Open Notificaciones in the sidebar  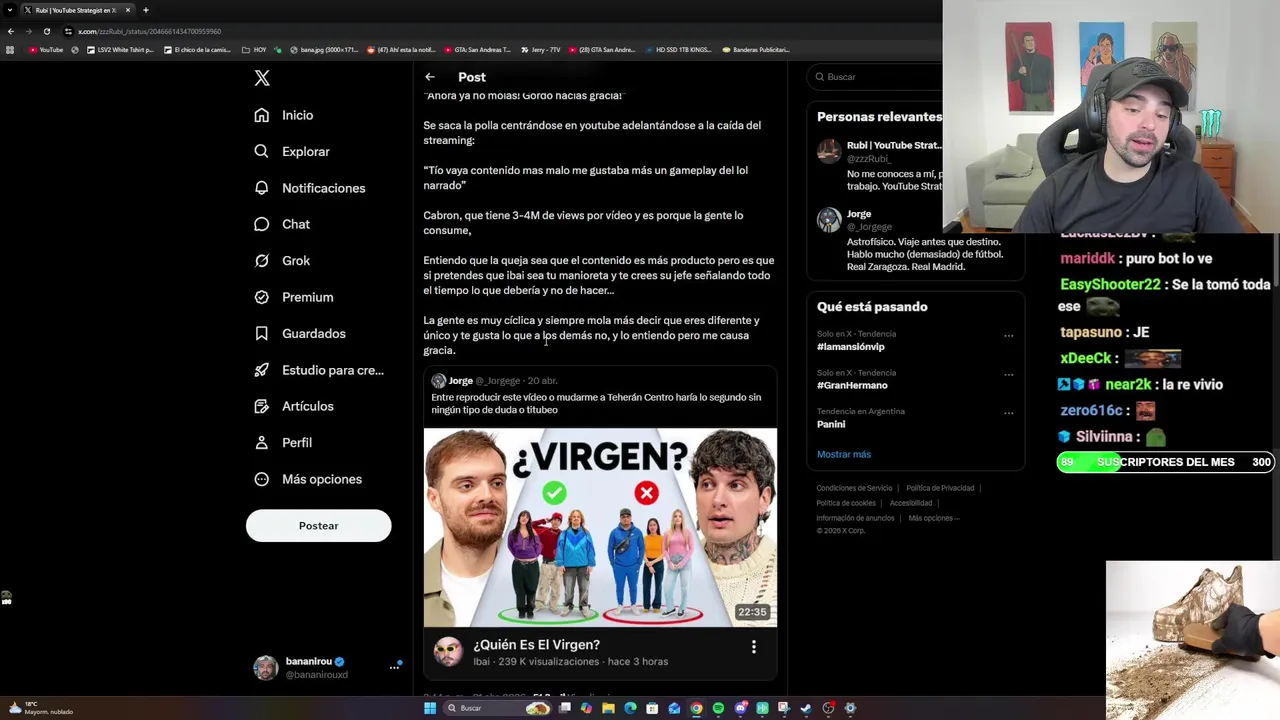pyautogui.click(x=310, y=188)
